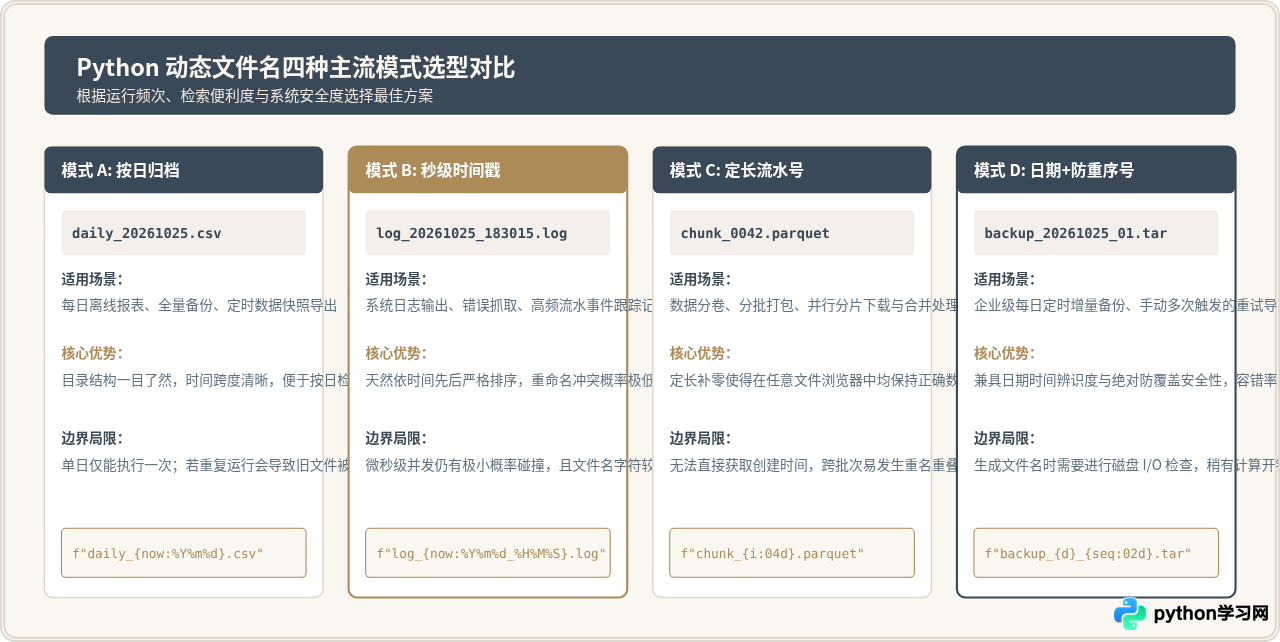Click the f"daily_{now:%Y%m%d}.csv" code box
Viewport: 1280px width, 642px height.
click(184, 553)
